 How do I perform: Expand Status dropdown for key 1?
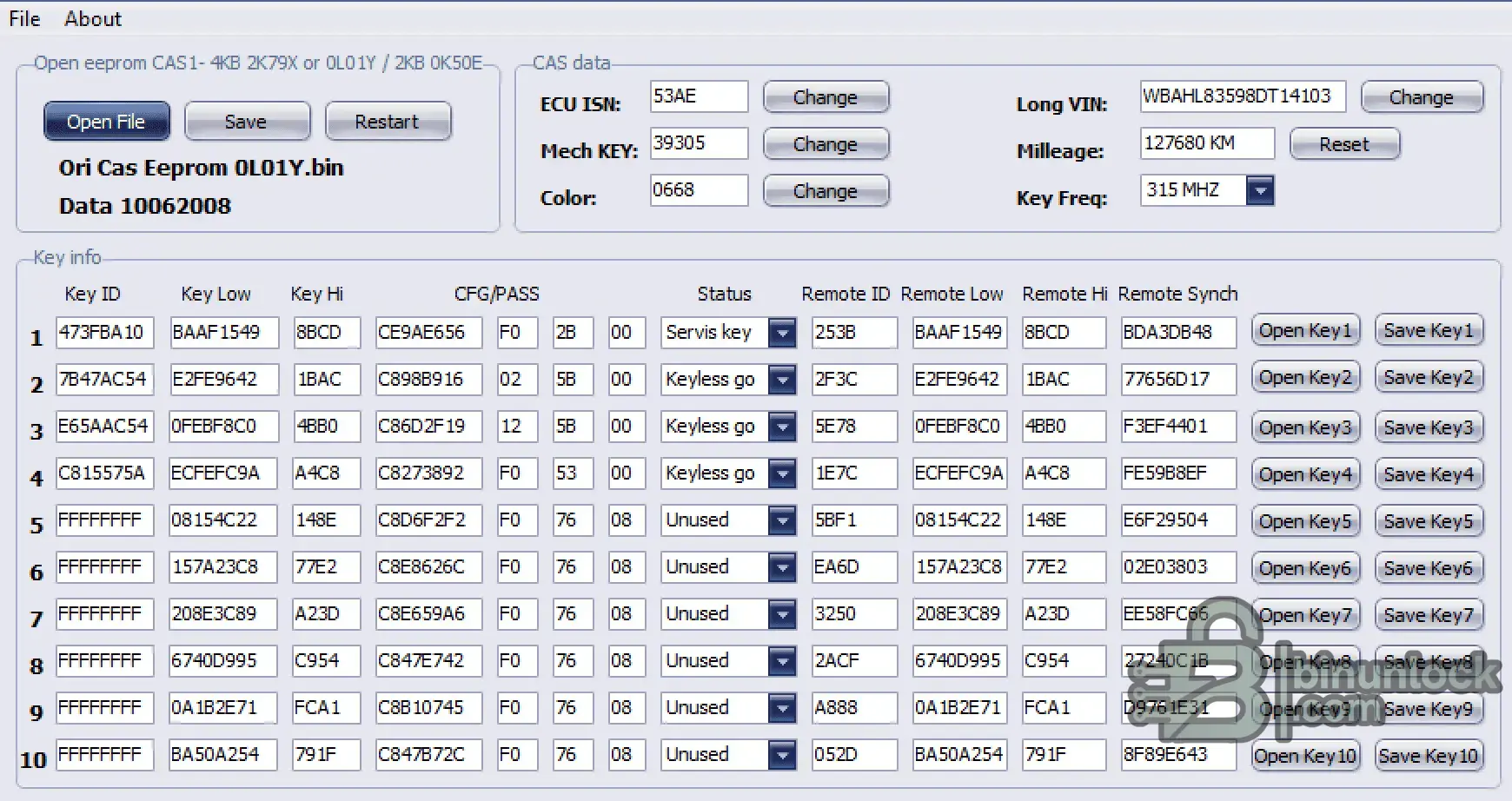click(x=783, y=333)
